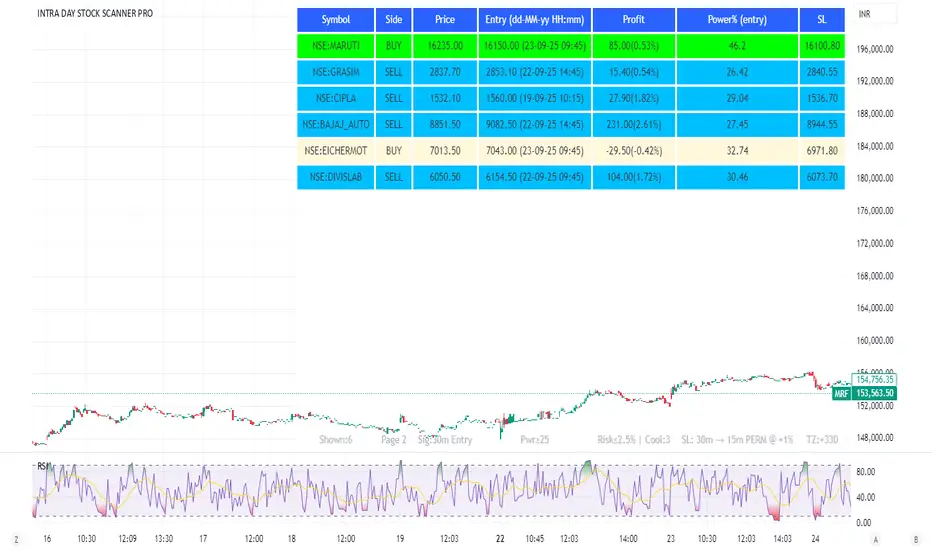The image size is (932, 550).
Task: Open the INR currency selector
Action: (x=875, y=14)
